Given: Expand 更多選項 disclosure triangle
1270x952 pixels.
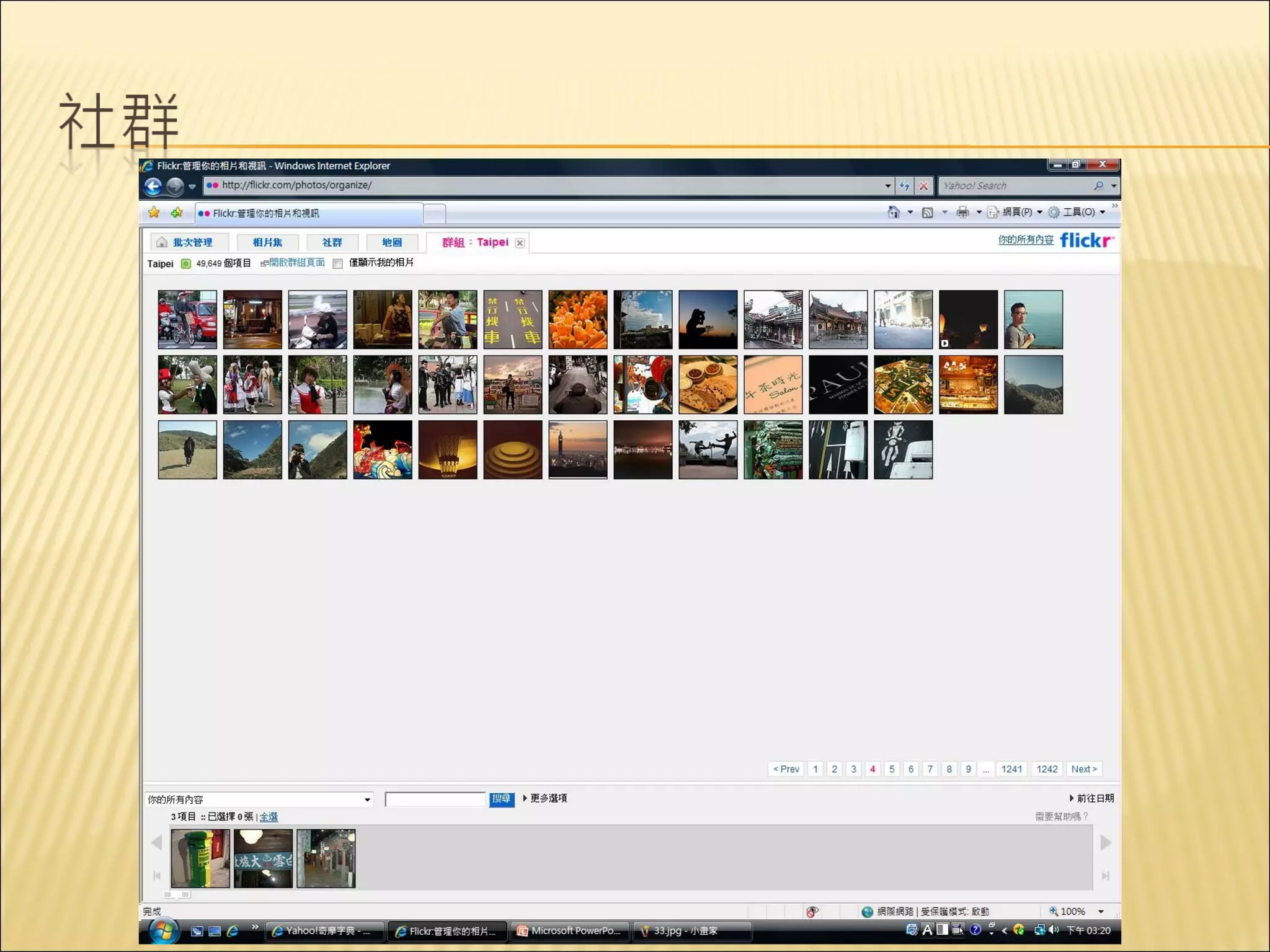Looking at the screenshot, I should click(x=525, y=798).
